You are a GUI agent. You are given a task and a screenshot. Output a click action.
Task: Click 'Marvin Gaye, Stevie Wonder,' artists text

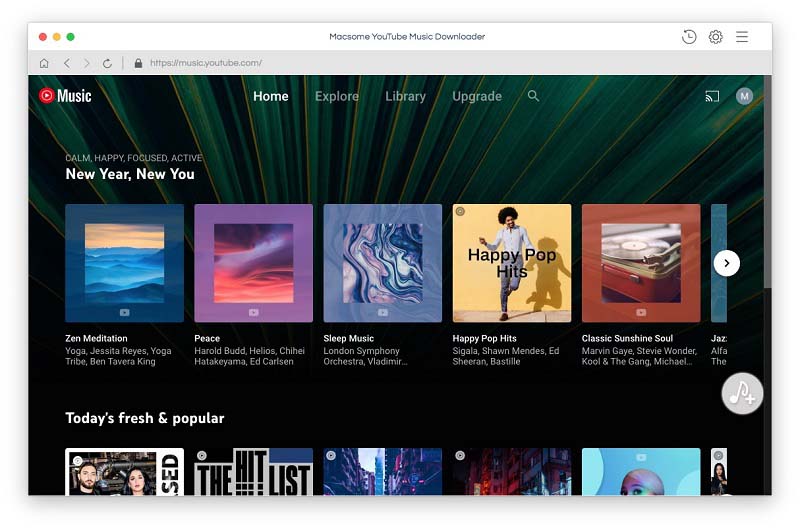click(x=639, y=351)
